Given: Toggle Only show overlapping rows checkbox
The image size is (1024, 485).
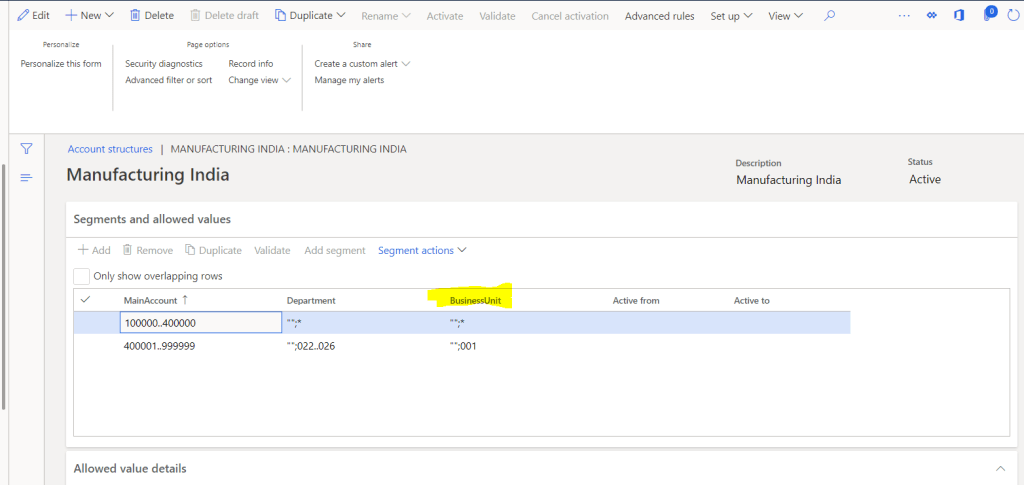Looking at the screenshot, I should [82, 276].
